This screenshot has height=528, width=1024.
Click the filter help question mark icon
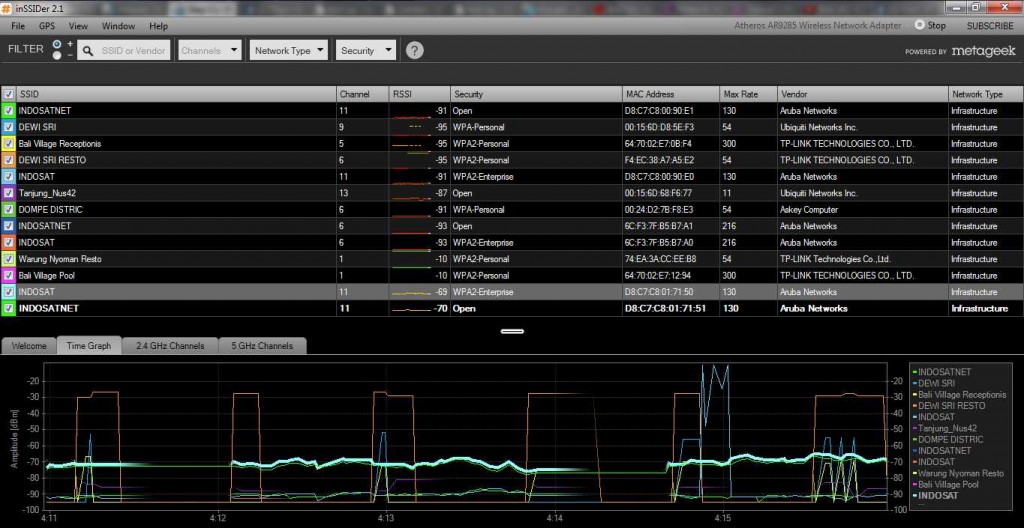click(415, 50)
